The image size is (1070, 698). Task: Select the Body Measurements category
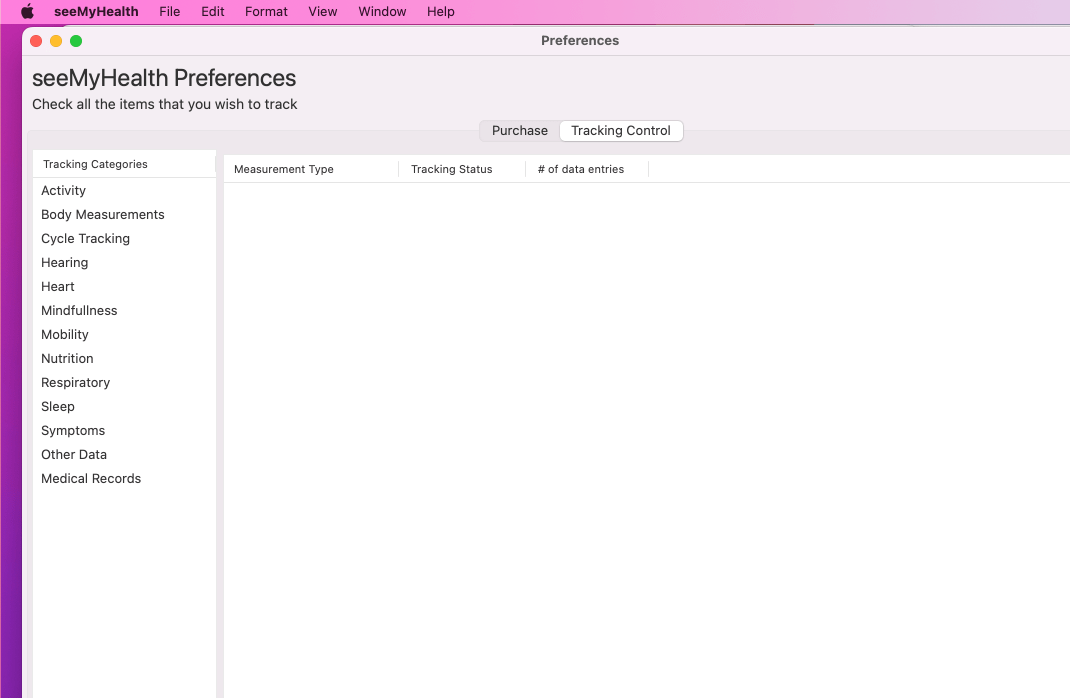click(124, 214)
